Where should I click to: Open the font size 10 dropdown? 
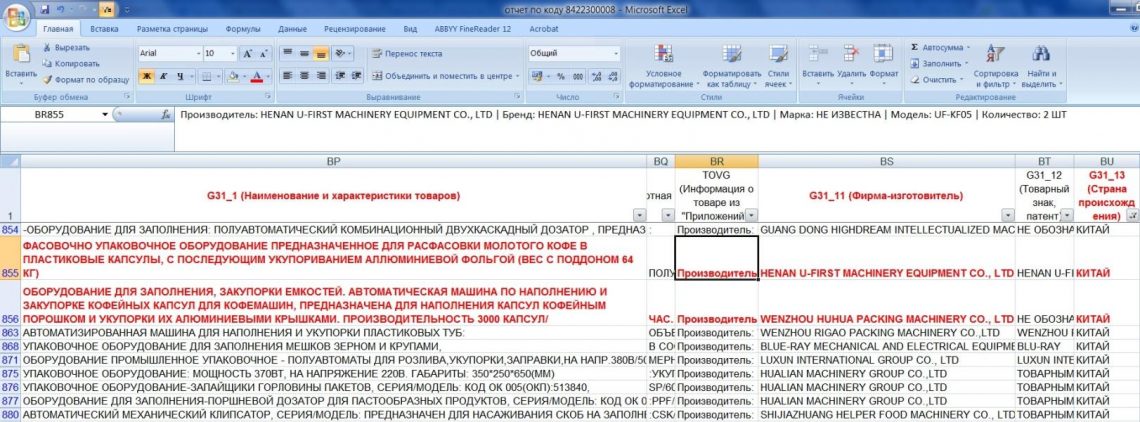(x=233, y=54)
